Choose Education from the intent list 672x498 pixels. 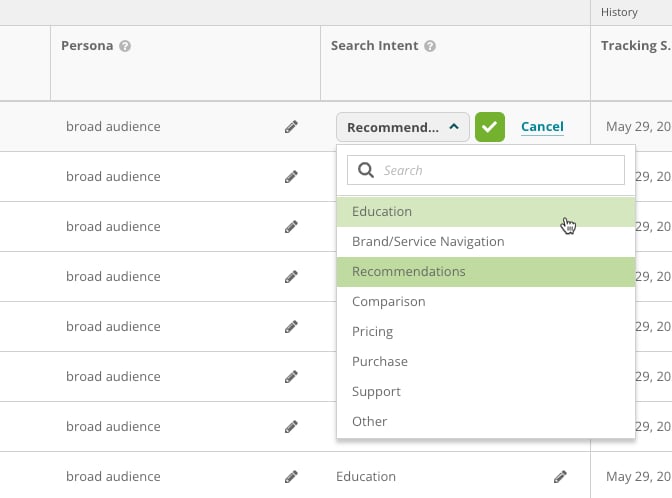coord(486,212)
